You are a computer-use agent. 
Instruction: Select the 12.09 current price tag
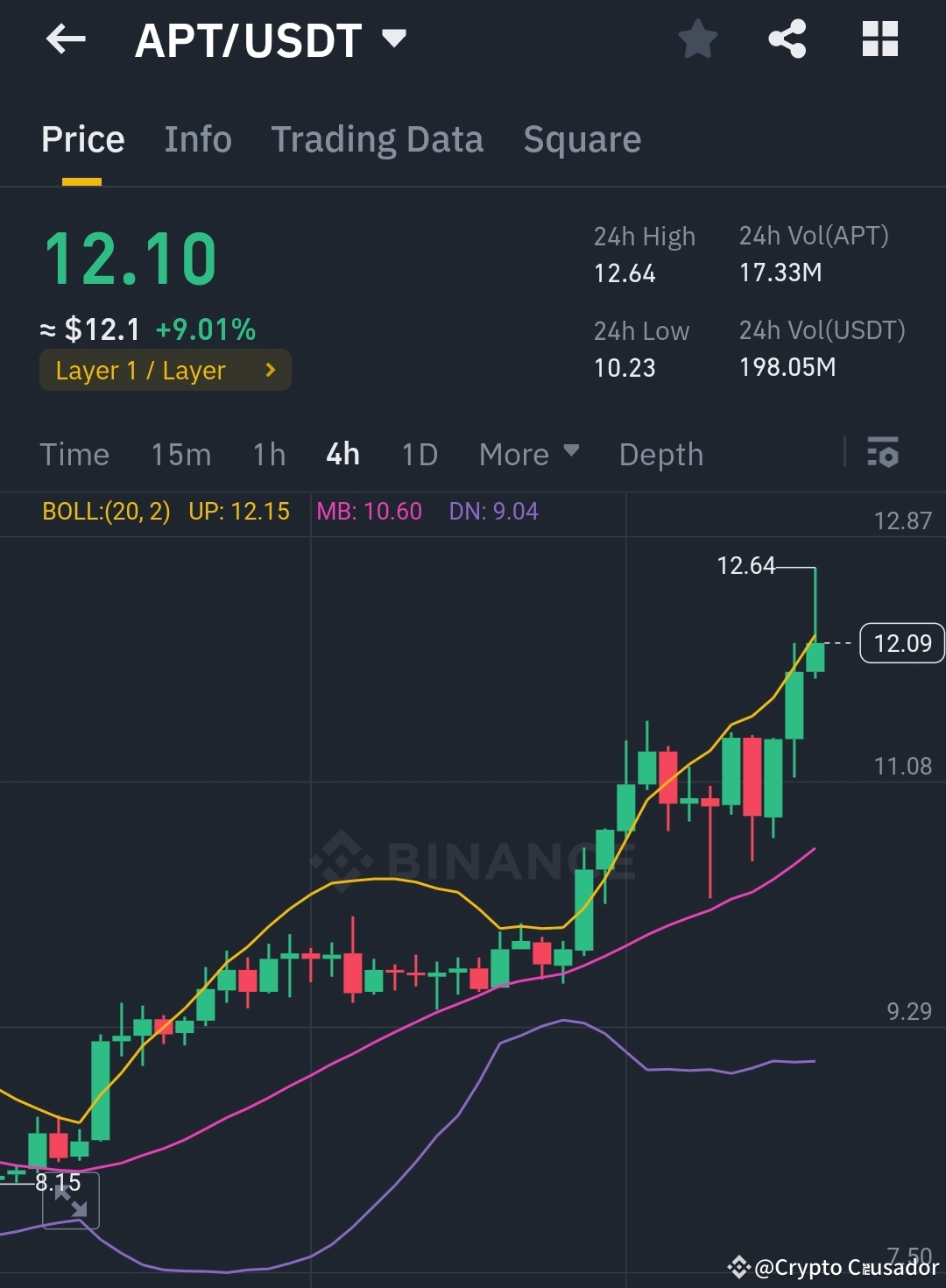[901, 642]
